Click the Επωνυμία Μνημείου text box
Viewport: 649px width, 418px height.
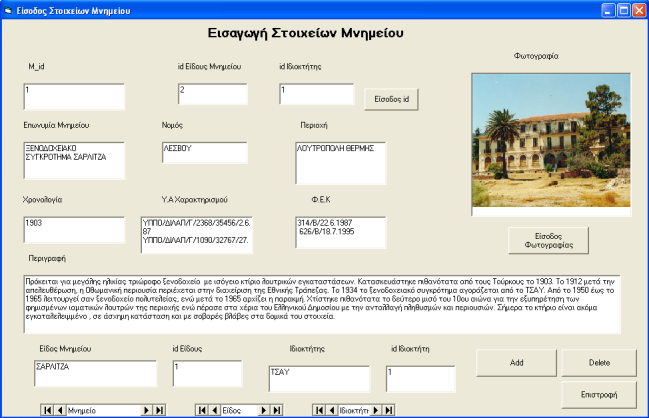(74, 161)
